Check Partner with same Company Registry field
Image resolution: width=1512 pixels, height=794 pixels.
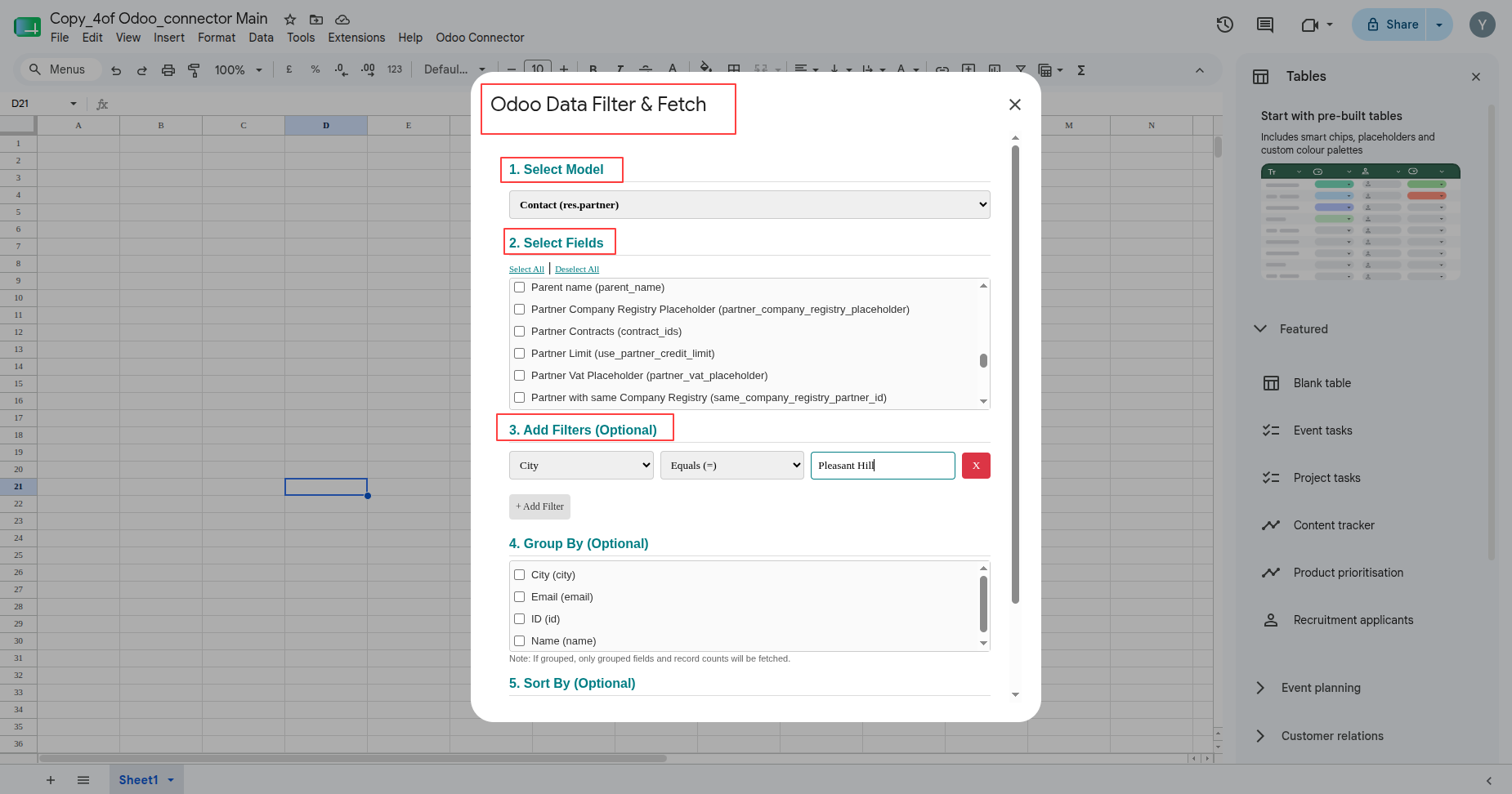[x=519, y=398]
